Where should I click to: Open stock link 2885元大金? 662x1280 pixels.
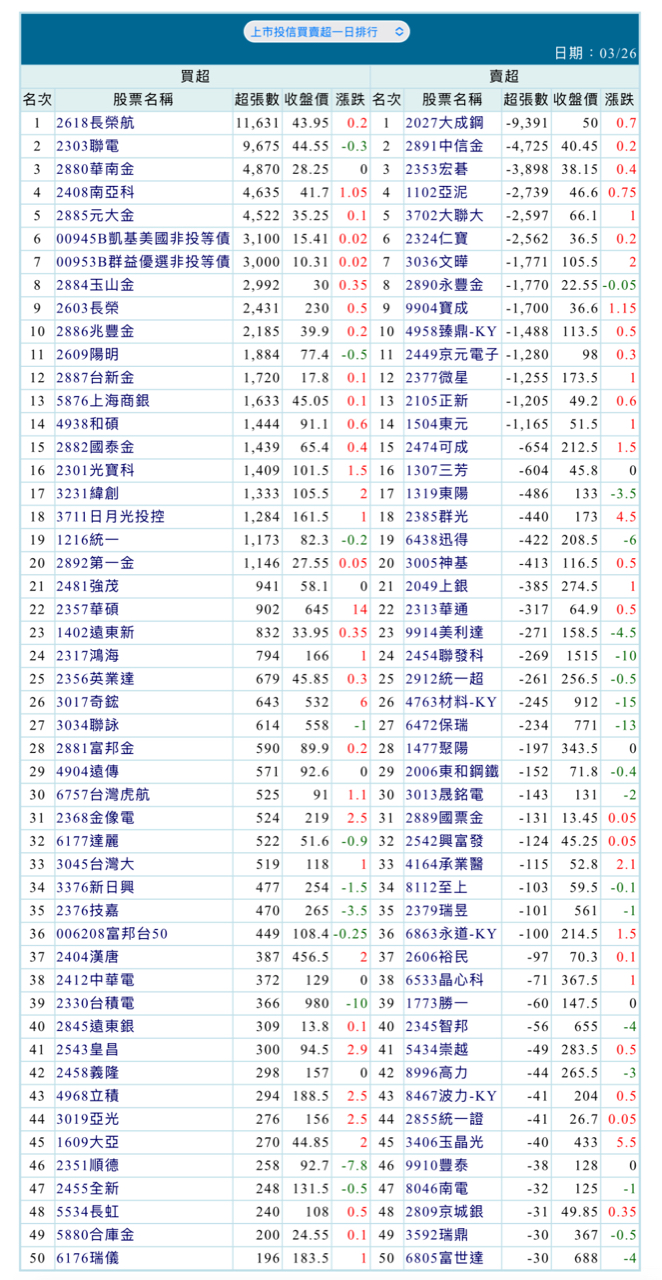click(94, 215)
